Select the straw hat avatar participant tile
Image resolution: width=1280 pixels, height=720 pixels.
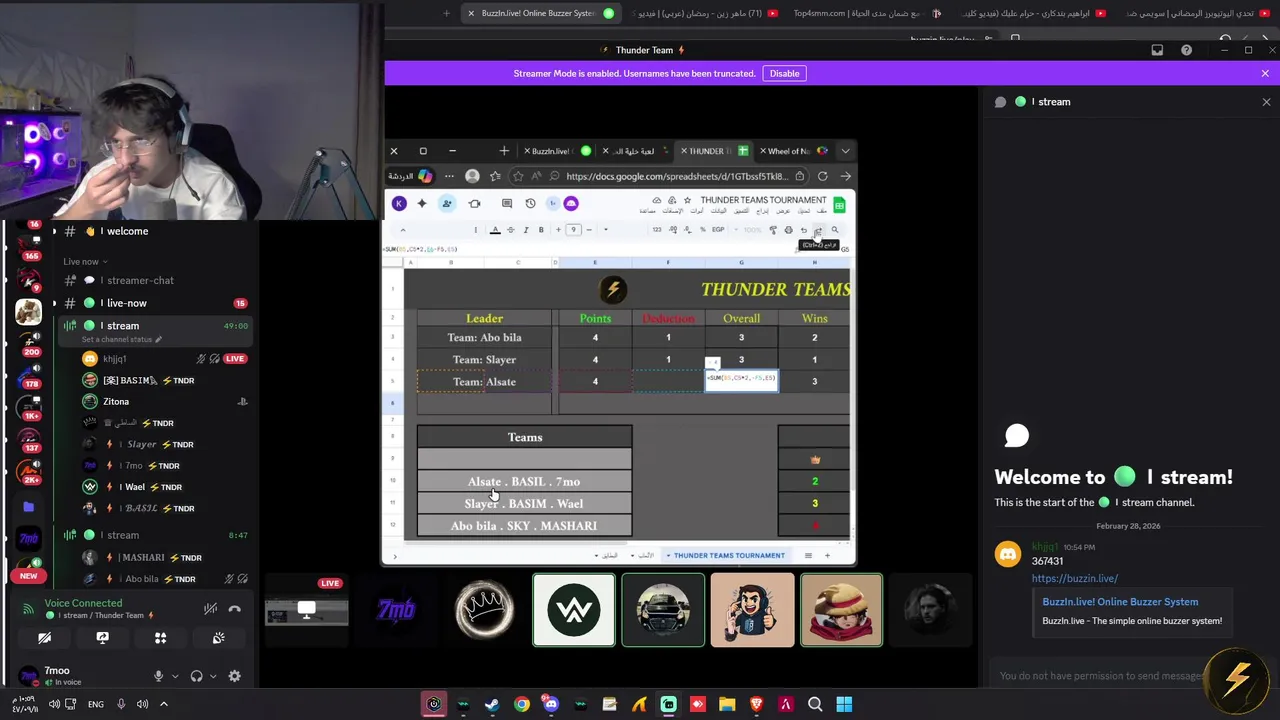pos(842,610)
